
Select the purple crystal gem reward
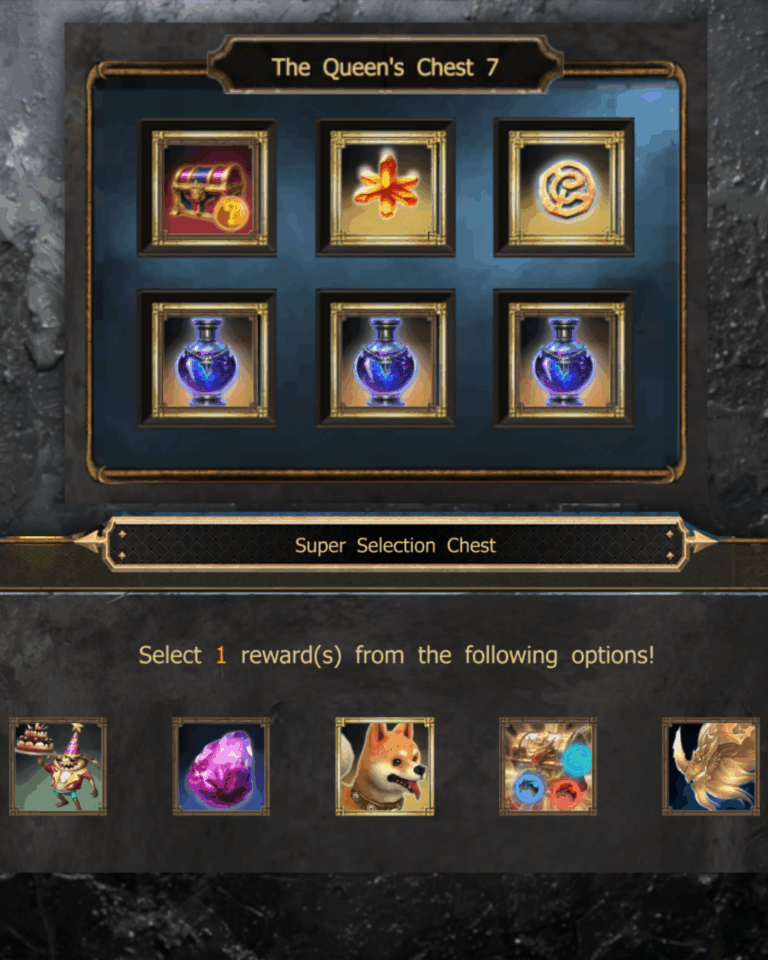click(x=221, y=767)
